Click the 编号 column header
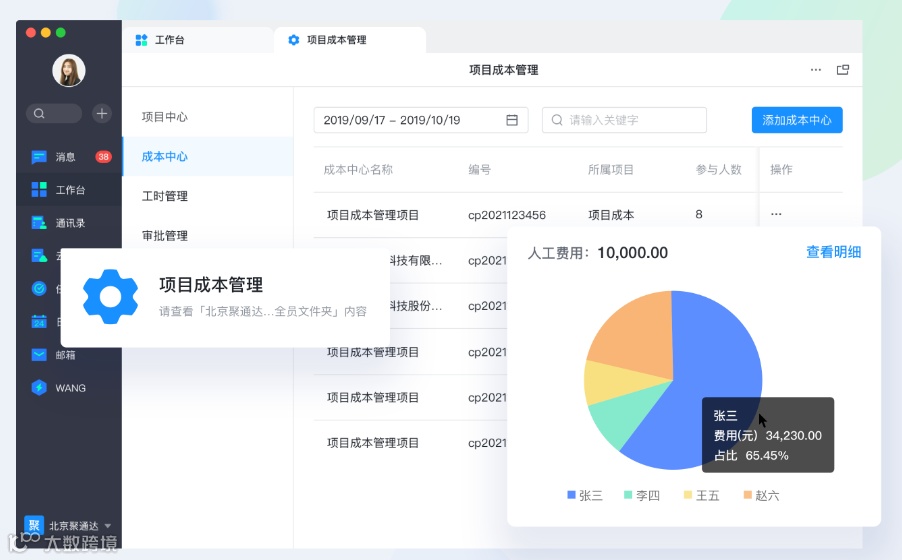 pyautogui.click(x=479, y=170)
